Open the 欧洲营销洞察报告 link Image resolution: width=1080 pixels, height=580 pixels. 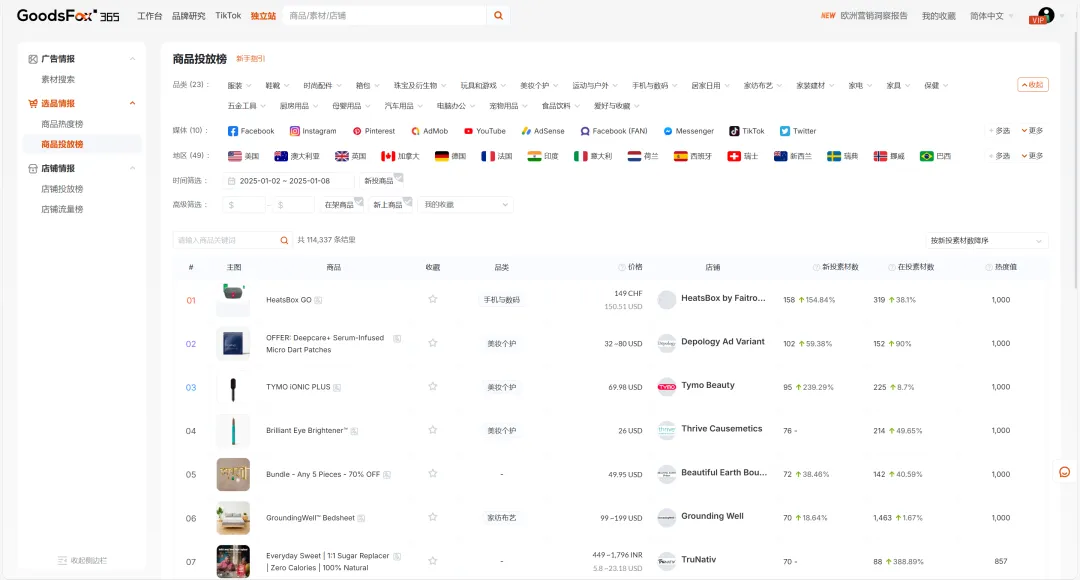tap(873, 16)
